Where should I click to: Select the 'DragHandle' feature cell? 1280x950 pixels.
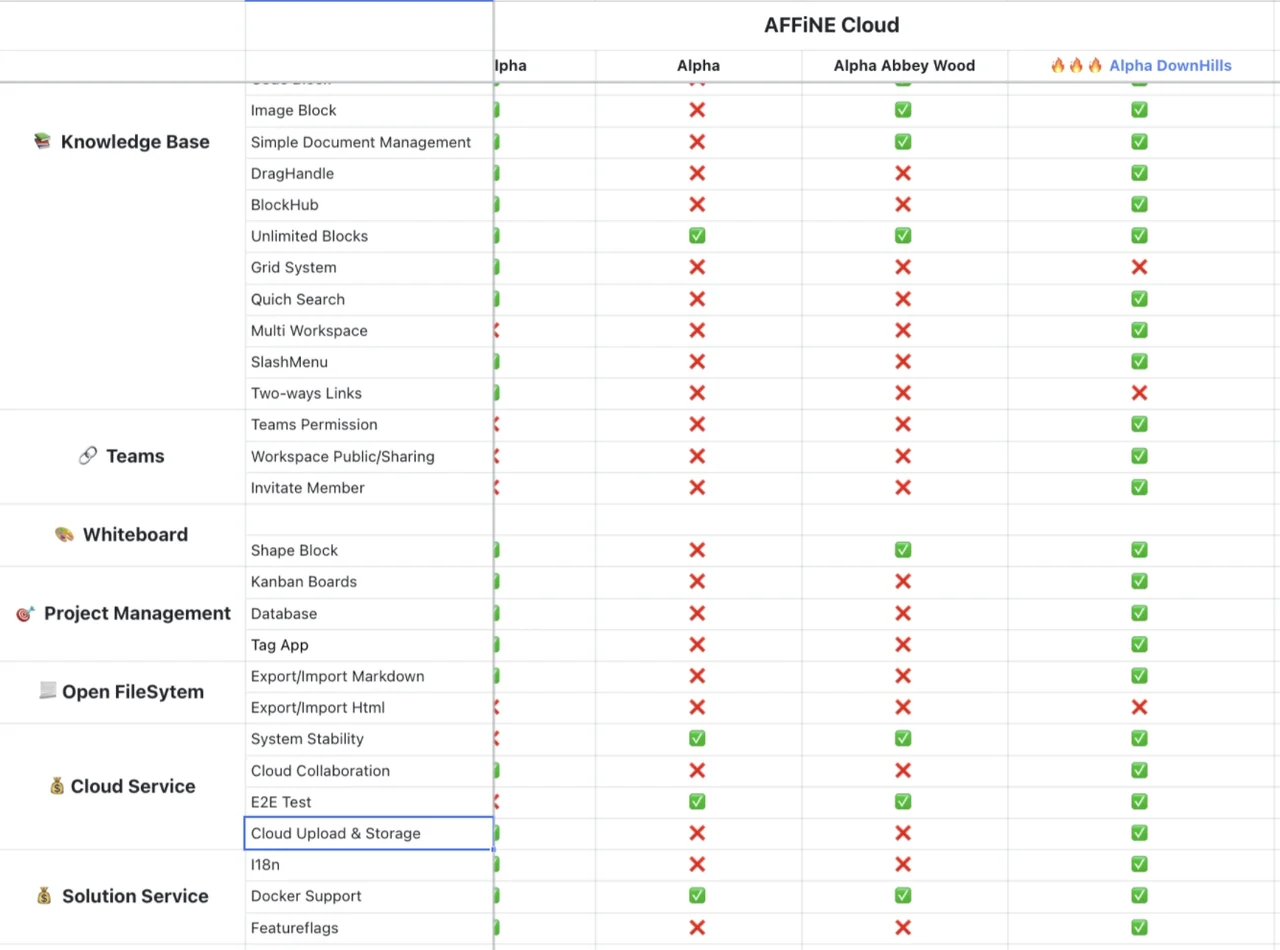369,173
